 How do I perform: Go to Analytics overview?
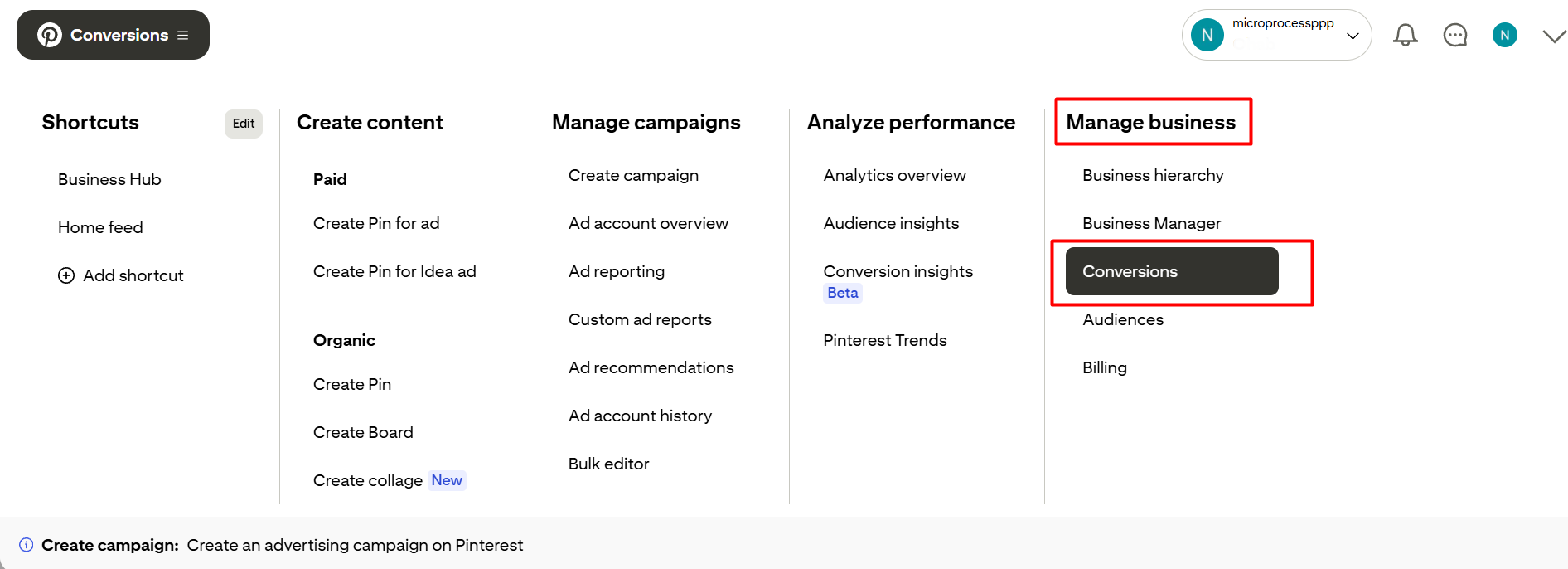(894, 175)
